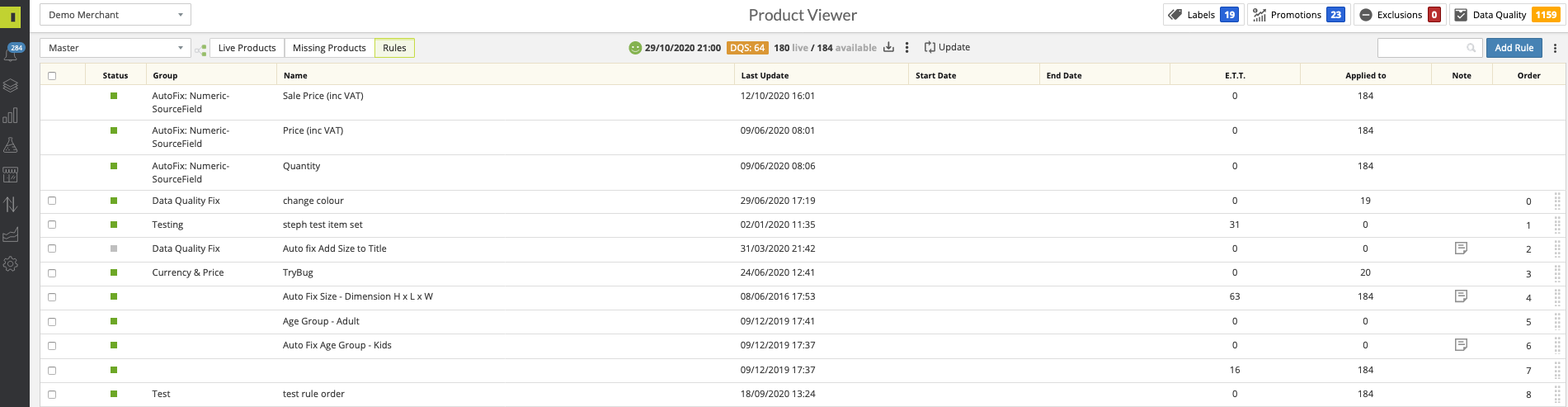Tick checkbox for Auto fix Add Size to Title
The width and height of the screenshot is (1568, 407).
pyautogui.click(x=52, y=248)
